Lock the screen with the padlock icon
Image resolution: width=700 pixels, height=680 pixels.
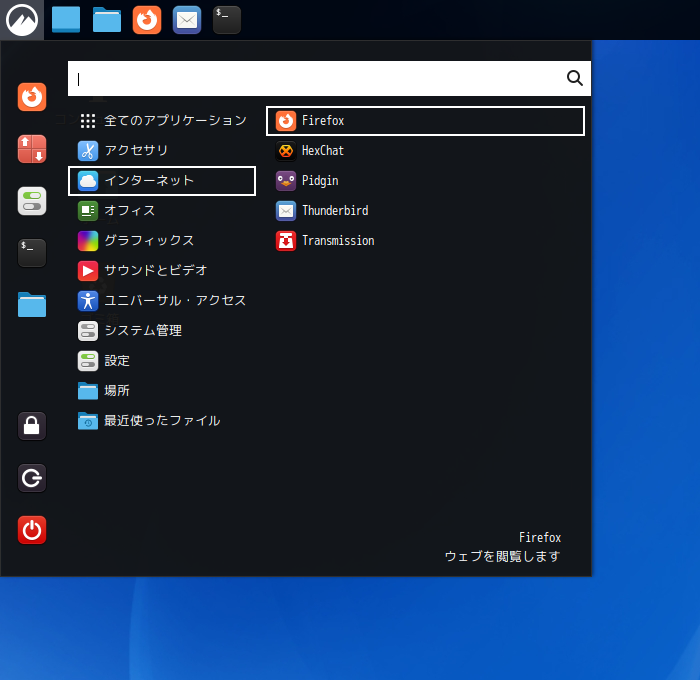tap(32, 426)
